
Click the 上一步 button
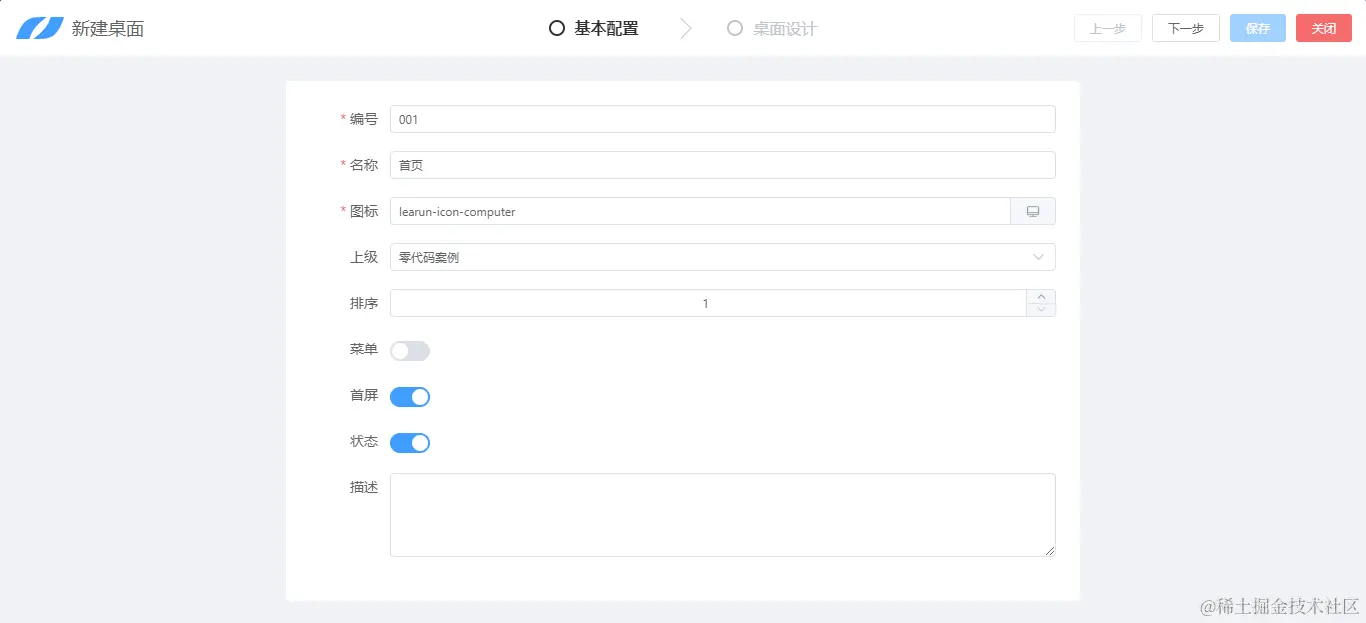tap(1107, 28)
